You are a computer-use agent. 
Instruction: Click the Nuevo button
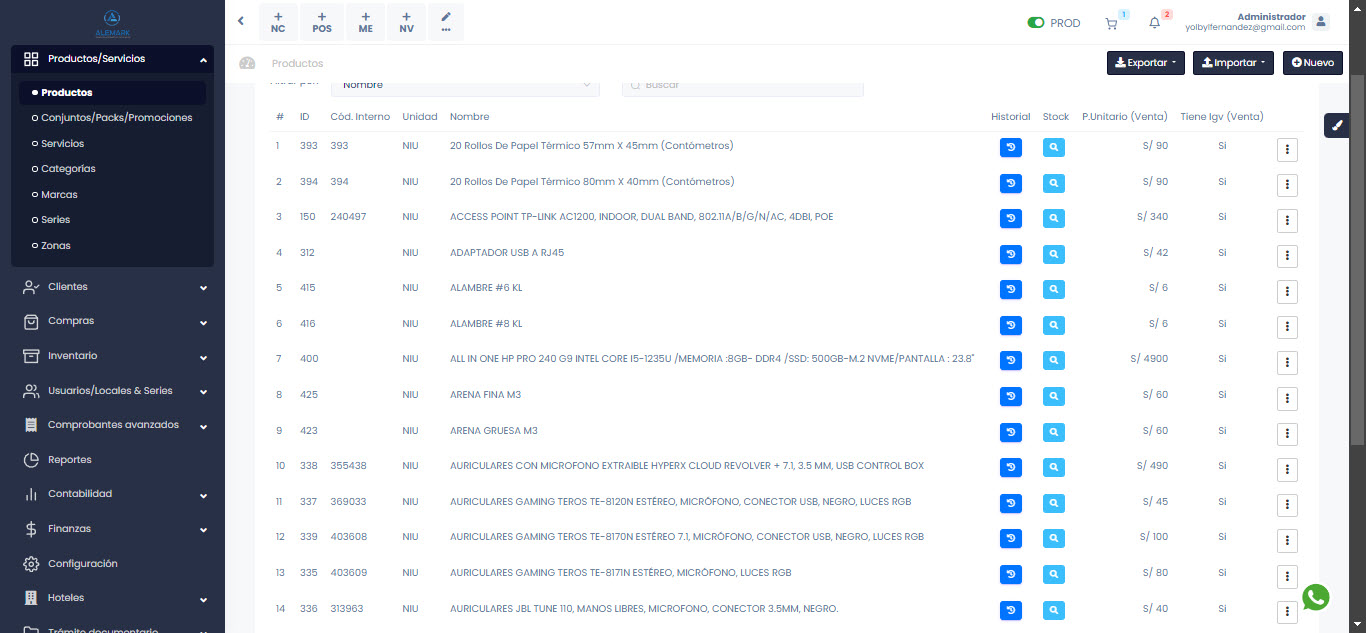coord(1312,63)
